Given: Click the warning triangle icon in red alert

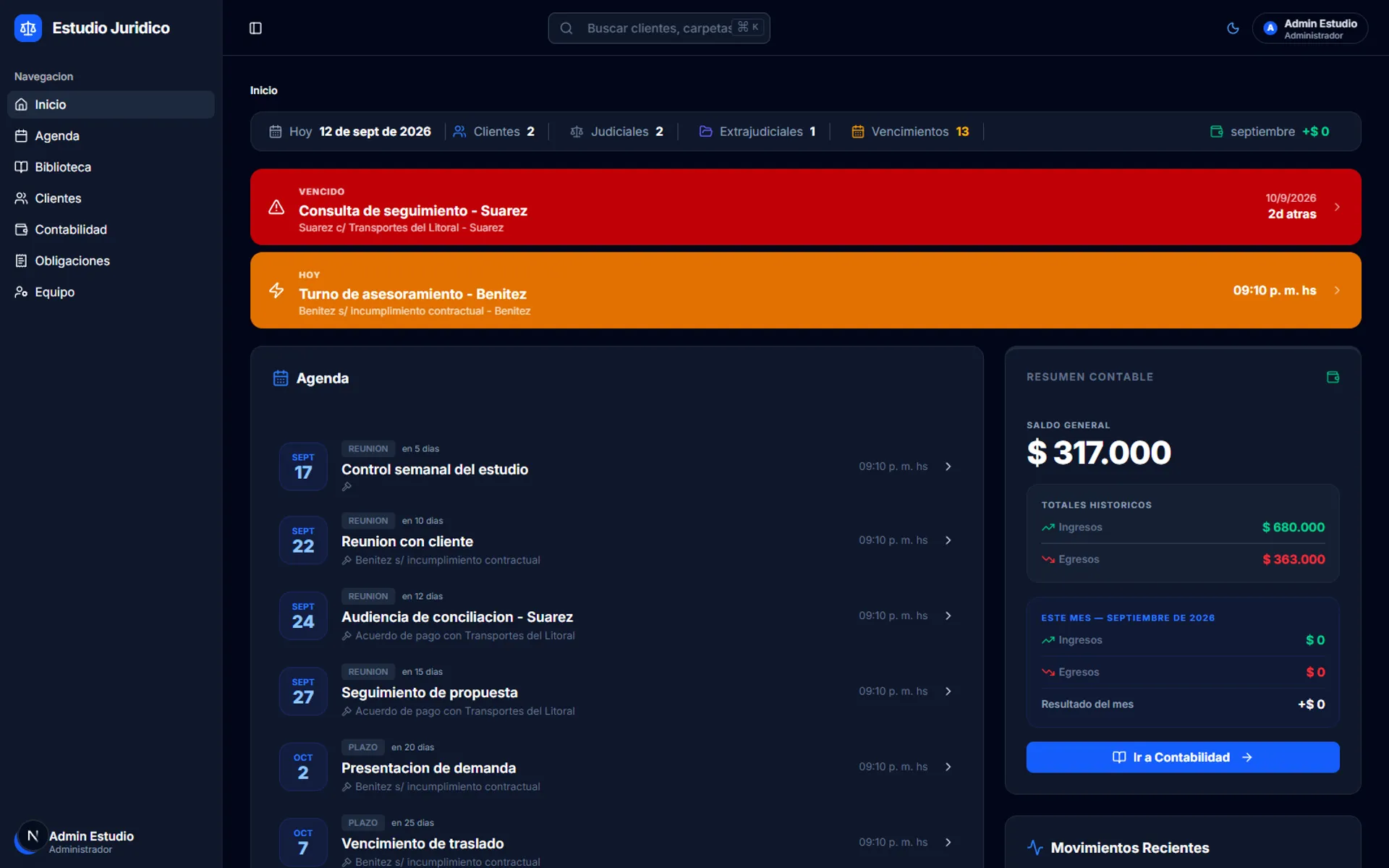Looking at the screenshot, I should point(276,207).
